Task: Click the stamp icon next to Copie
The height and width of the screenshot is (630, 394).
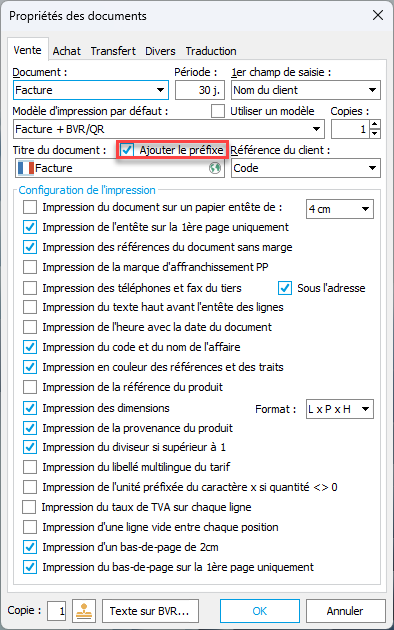Action: 84,611
